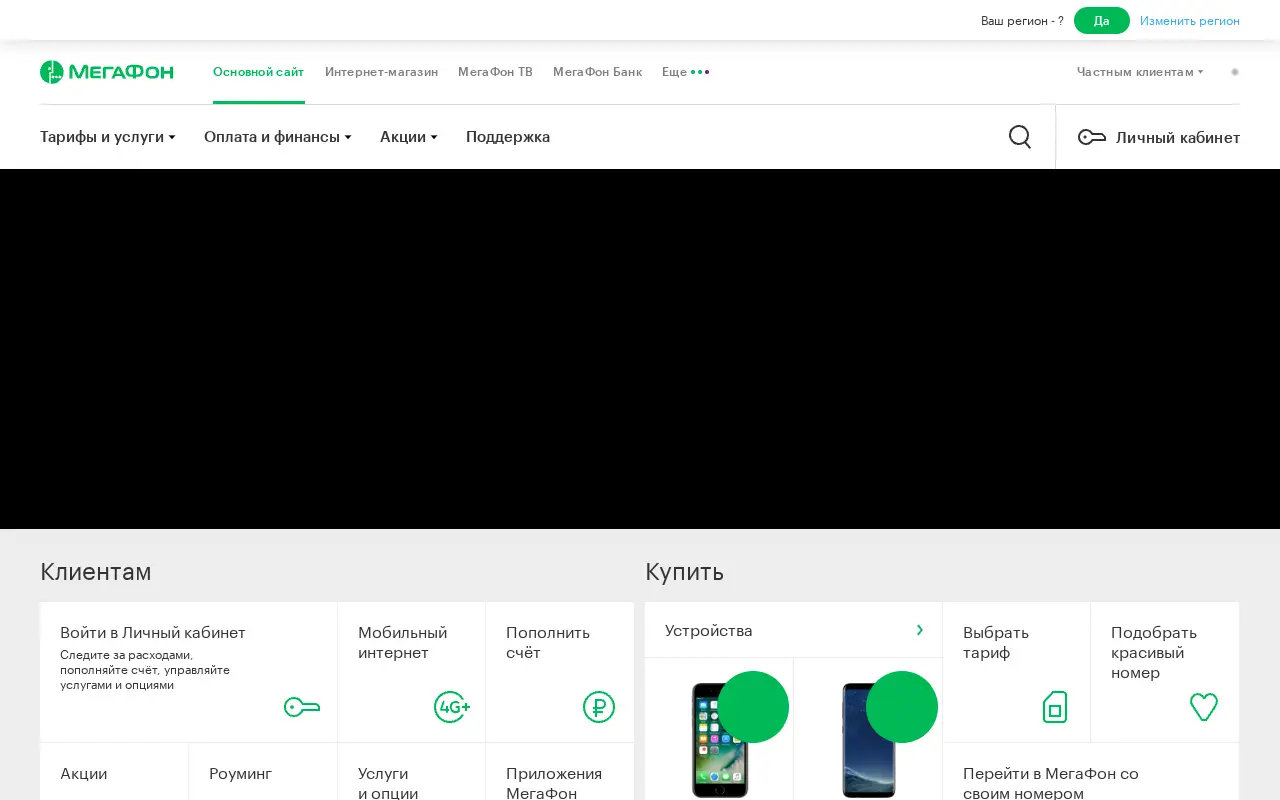Click the SIM card icon in Выбрать тариф
Screen dimensions: 1280x800
tap(1055, 707)
